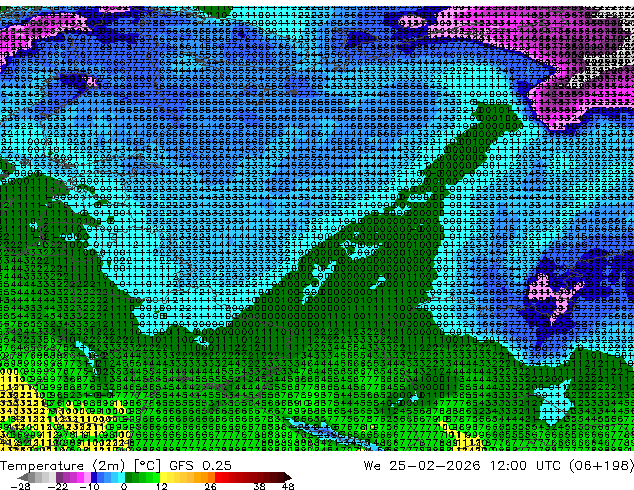Select the dark maroon right arrow of color scale

287,477
